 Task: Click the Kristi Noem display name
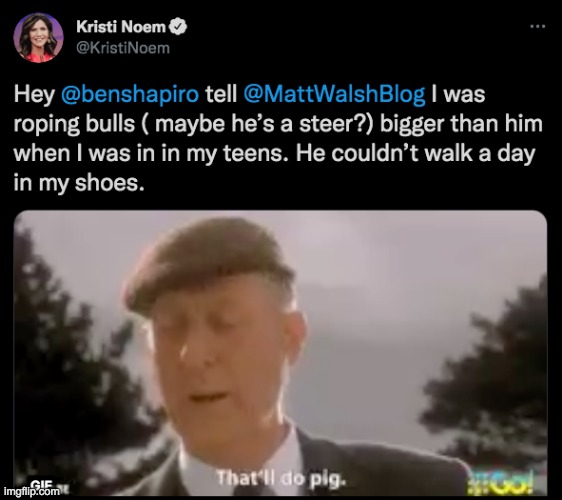[x=121, y=27]
